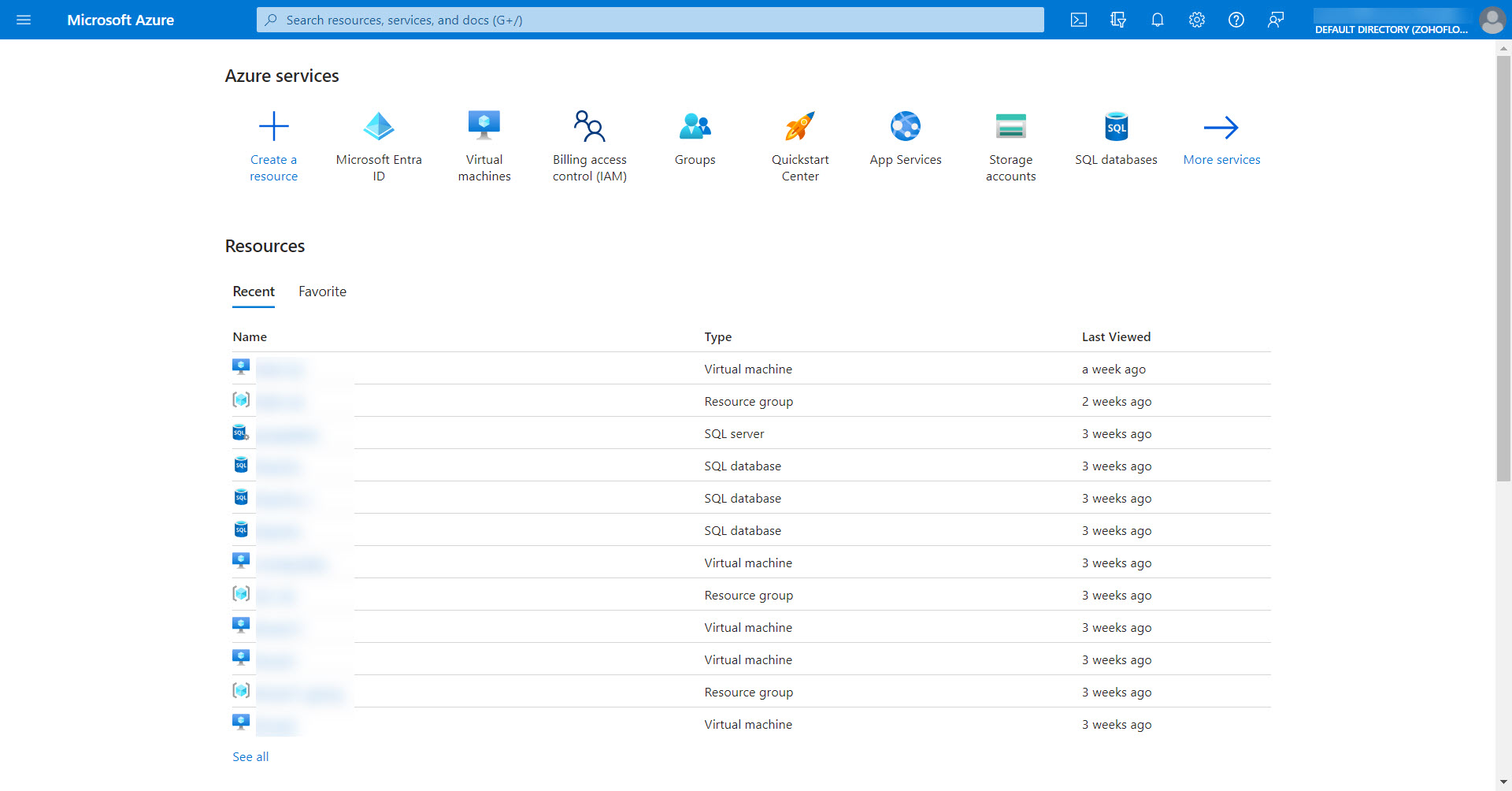Image resolution: width=1512 pixels, height=791 pixels.
Task: Open Storage accounts service
Action: point(1010,127)
